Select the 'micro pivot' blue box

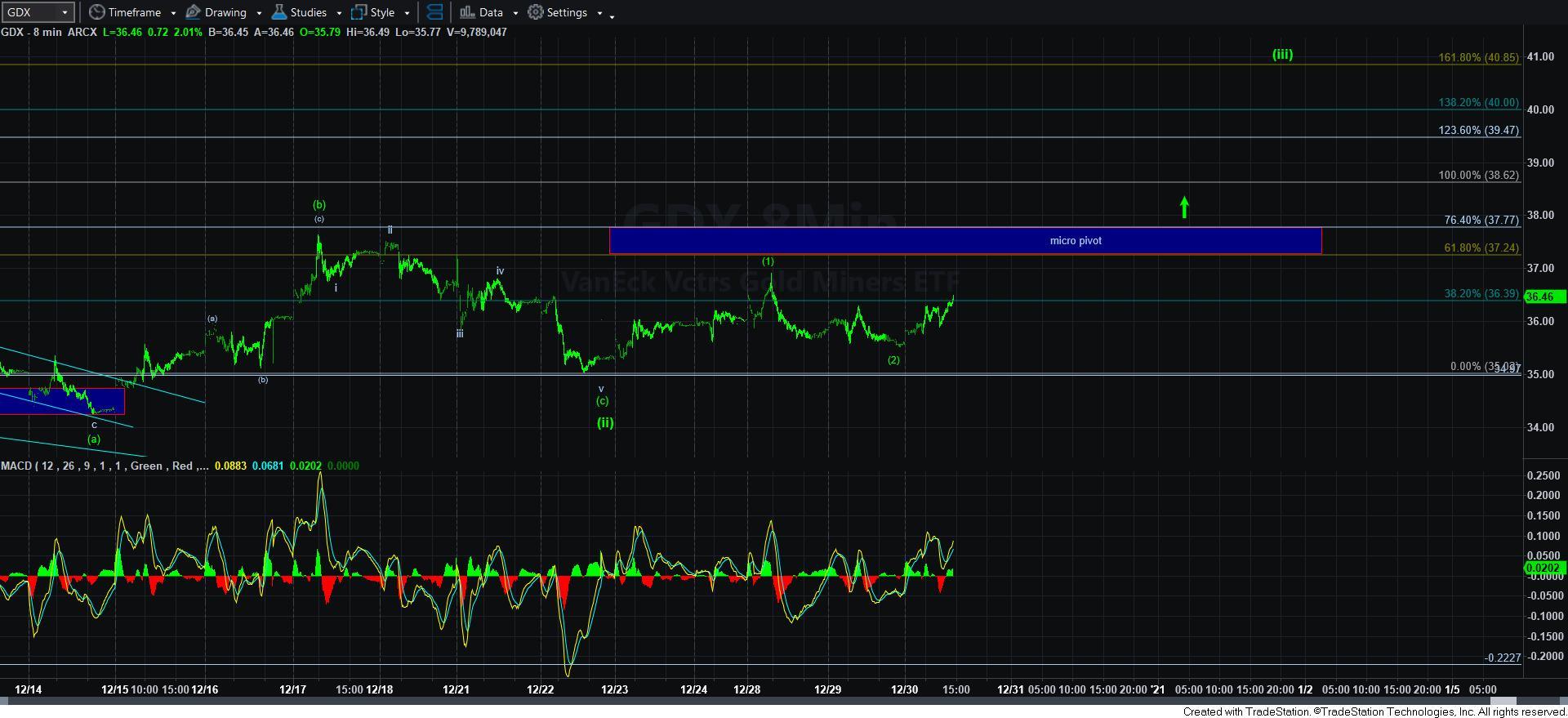[x=965, y=240]
